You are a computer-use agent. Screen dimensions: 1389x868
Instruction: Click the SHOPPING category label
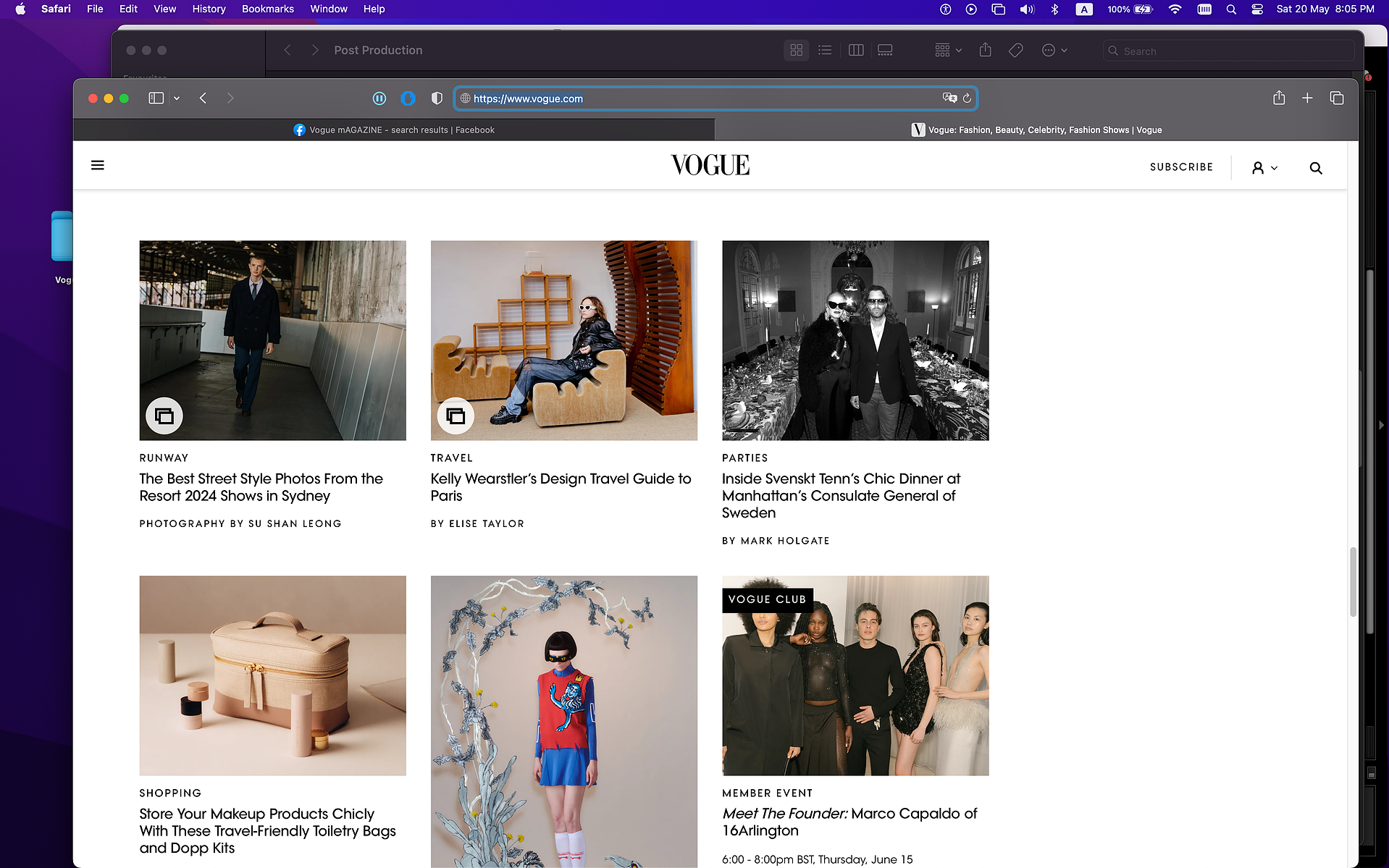click(170, 793)
